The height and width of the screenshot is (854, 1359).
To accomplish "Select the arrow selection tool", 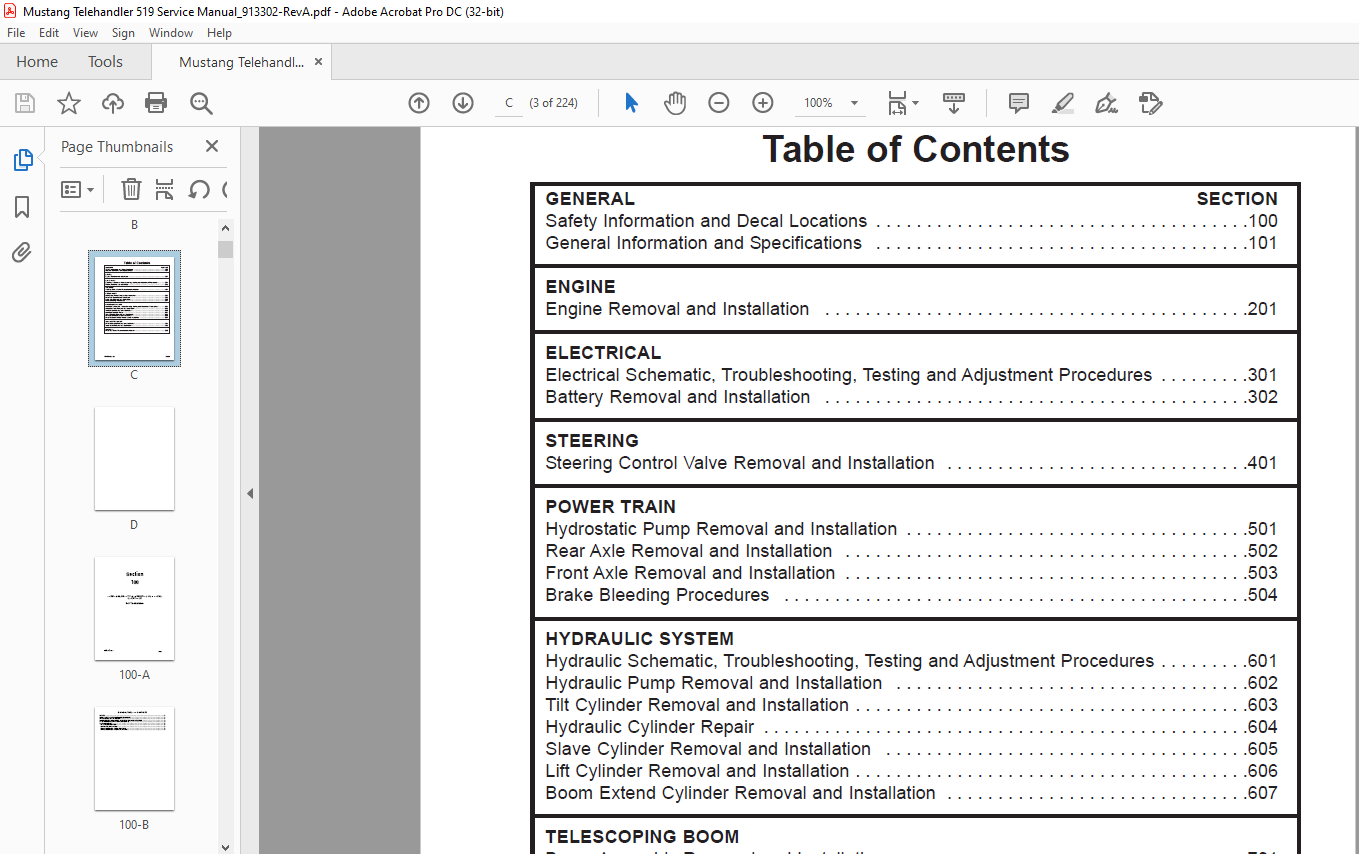I will pyautogui.click(x=631, y=103).
